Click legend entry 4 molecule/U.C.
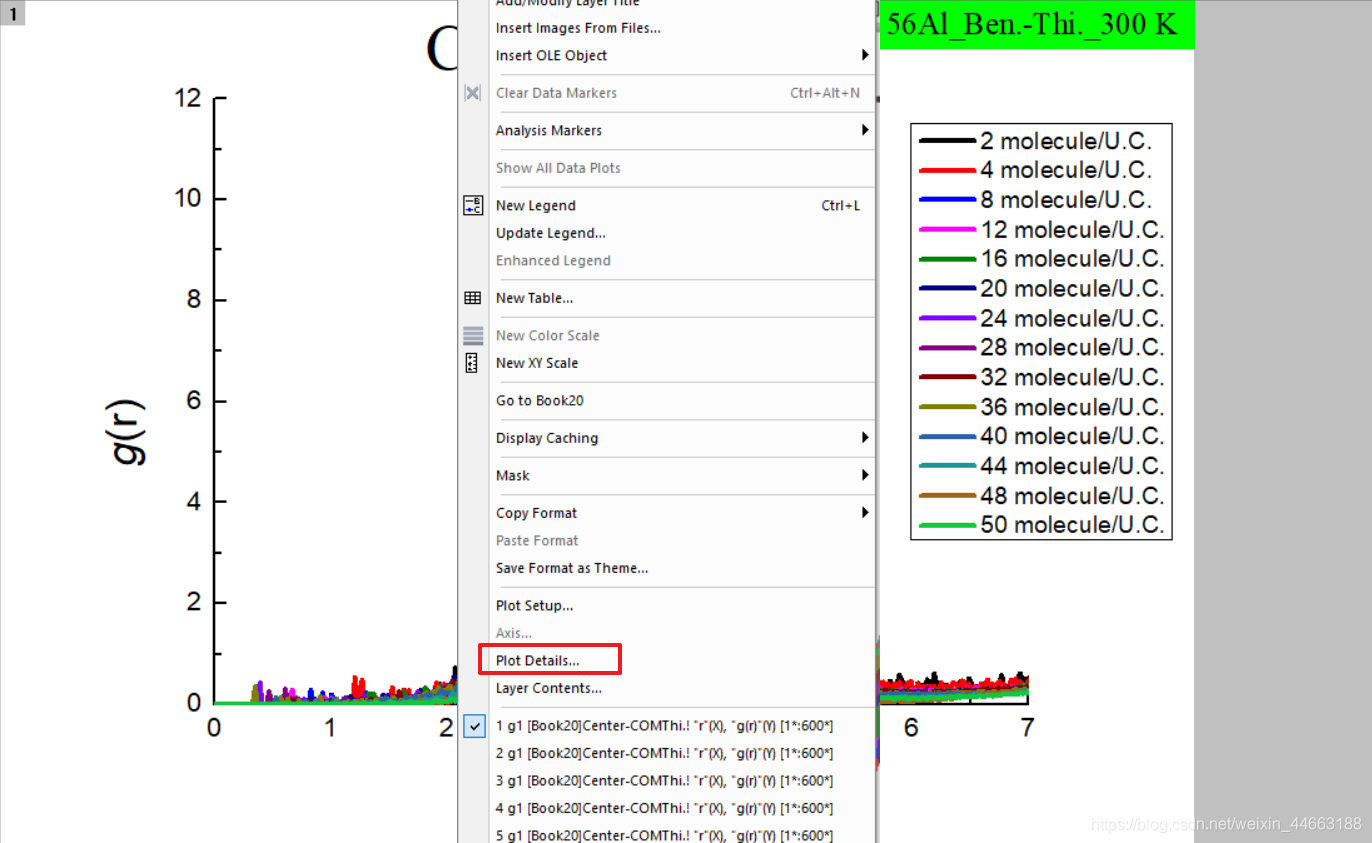1372x843 pixels. coord(1066,170)
